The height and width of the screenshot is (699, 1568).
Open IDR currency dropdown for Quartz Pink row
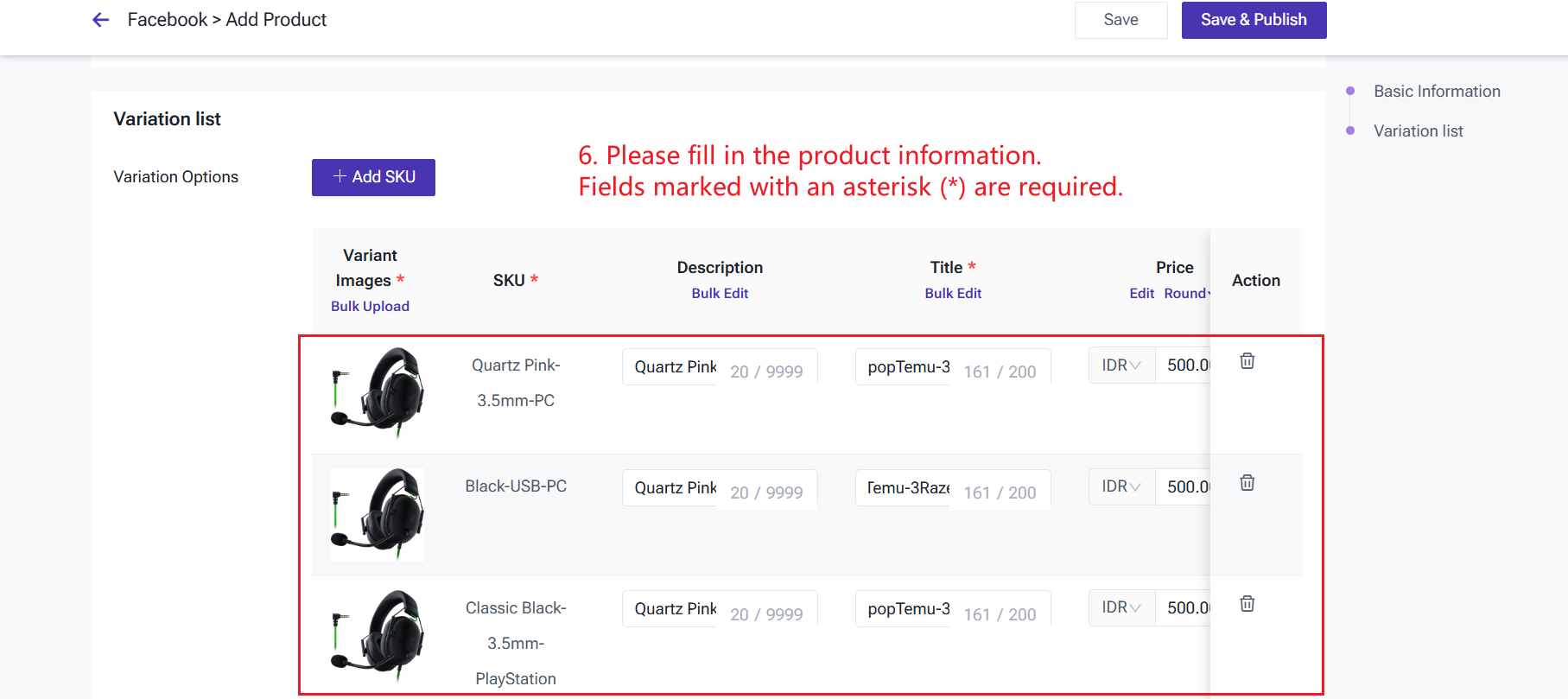(x=1121, y=365)
